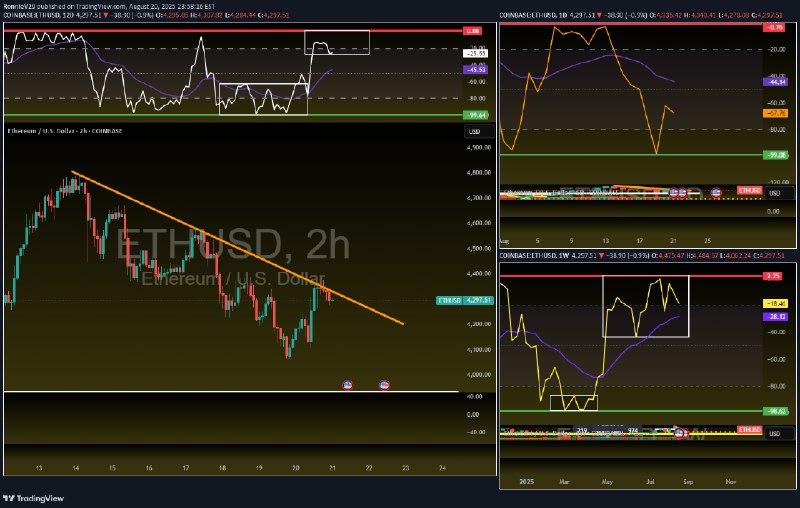Click the US flag event marker on the 1W chart
This screenshot has height=508, width=800.
[679, 433]
